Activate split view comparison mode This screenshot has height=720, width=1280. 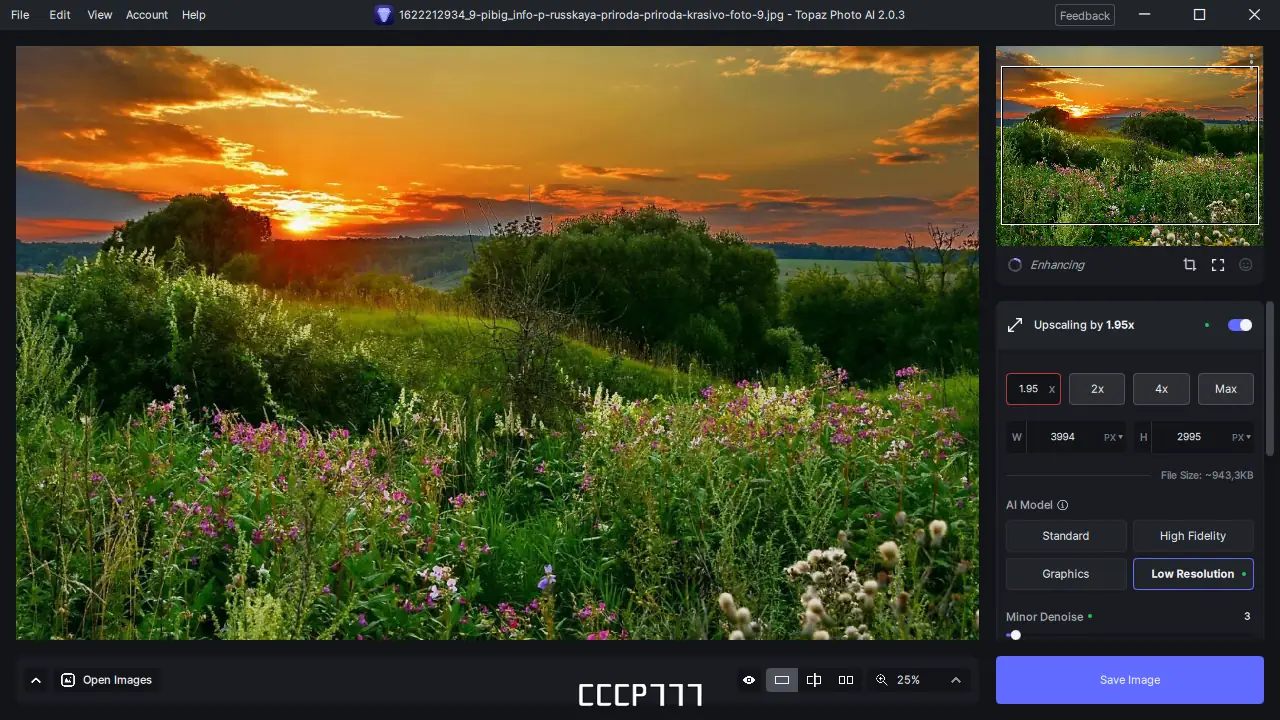(x=813, y=679)
